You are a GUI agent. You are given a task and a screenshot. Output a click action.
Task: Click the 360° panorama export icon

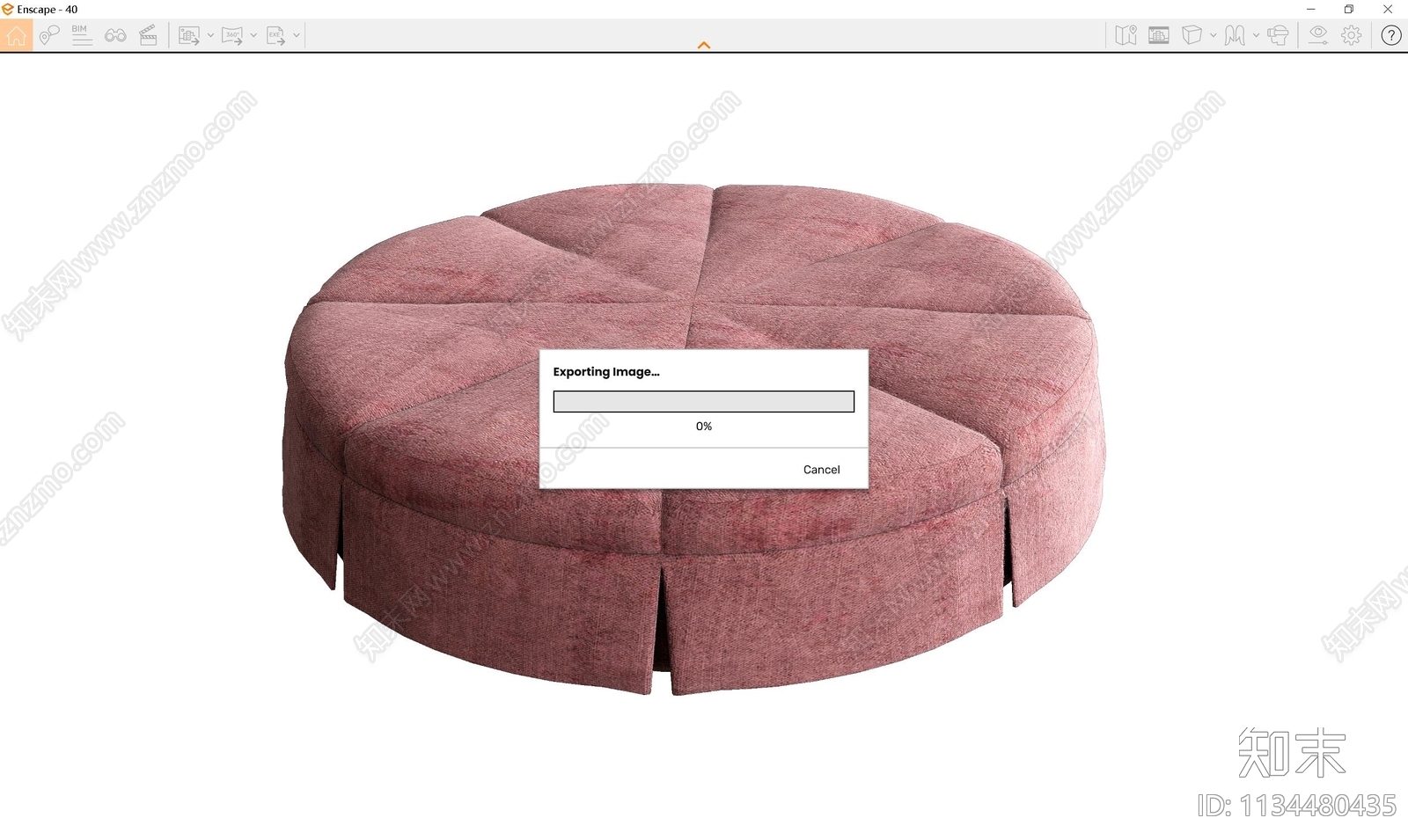(x=232, y=35)
